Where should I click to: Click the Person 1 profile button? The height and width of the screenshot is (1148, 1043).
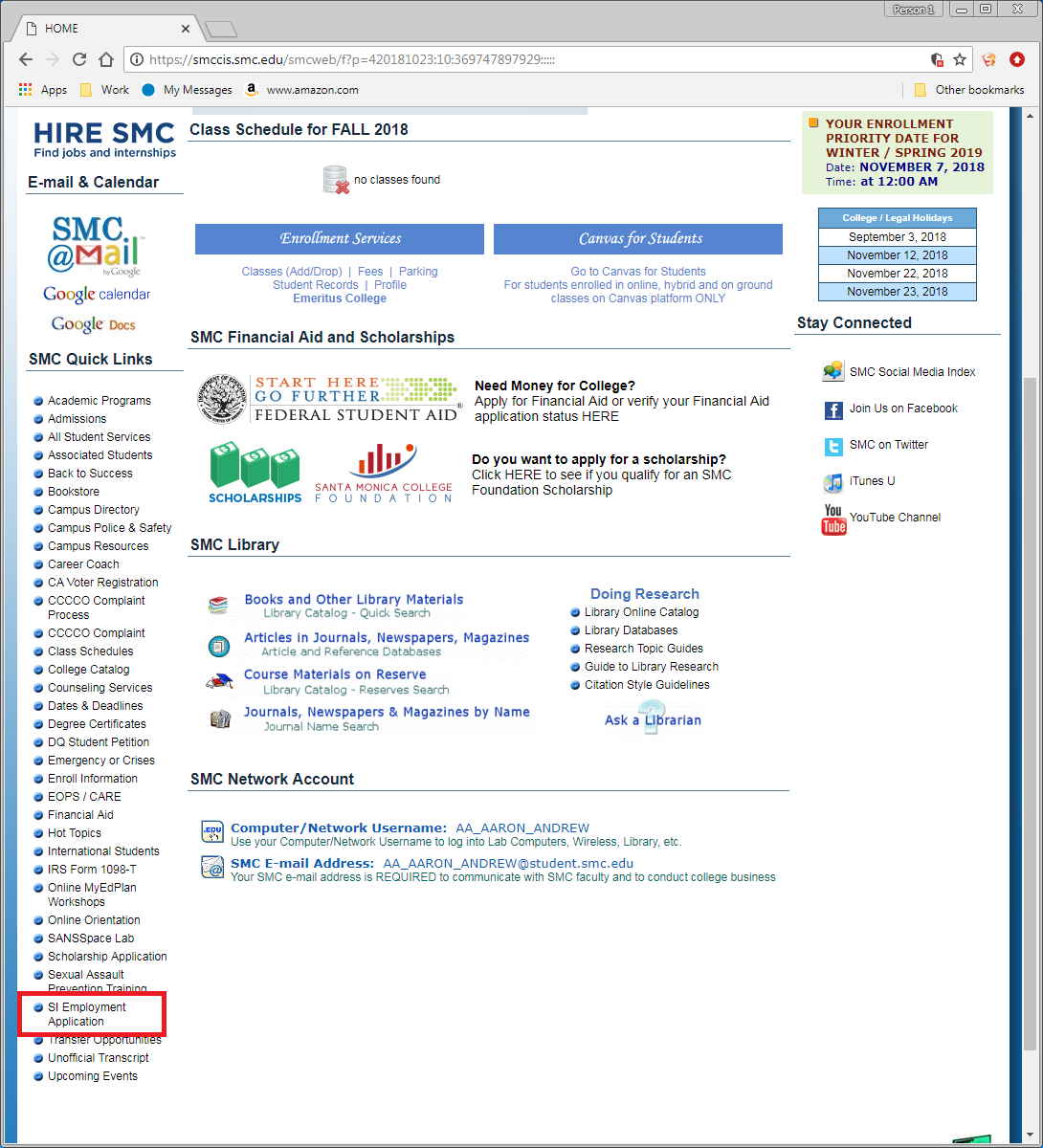point(913,10)
